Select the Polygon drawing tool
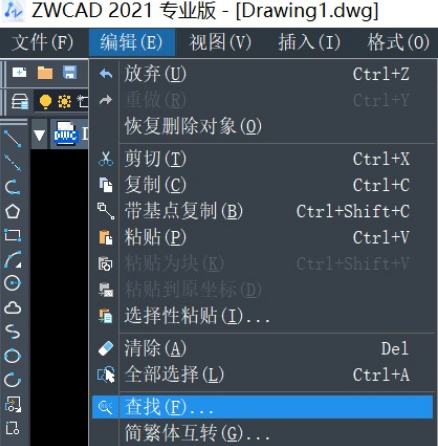438x446 pixels. pos(12,211)
